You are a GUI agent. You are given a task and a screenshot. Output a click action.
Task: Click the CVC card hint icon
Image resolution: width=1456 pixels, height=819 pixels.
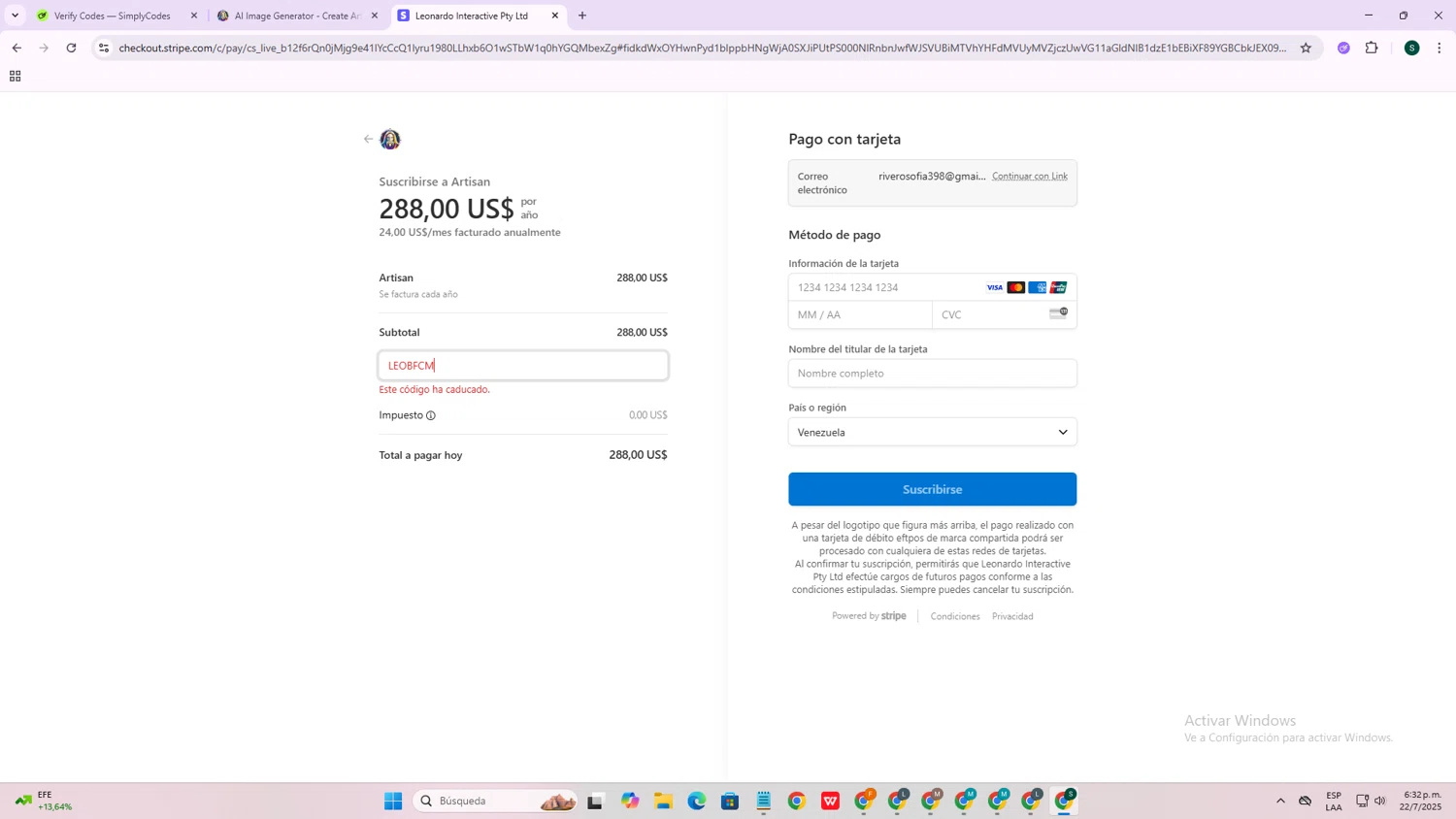click(1058, 313)
